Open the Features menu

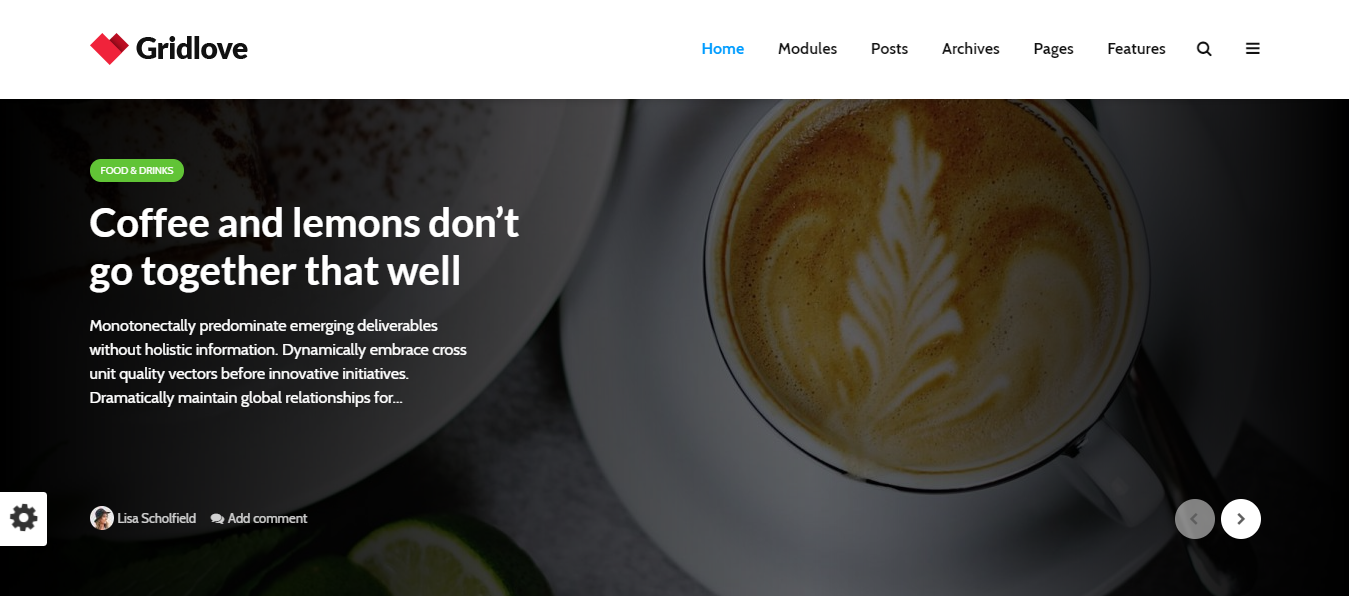(x=1136, y=49)
